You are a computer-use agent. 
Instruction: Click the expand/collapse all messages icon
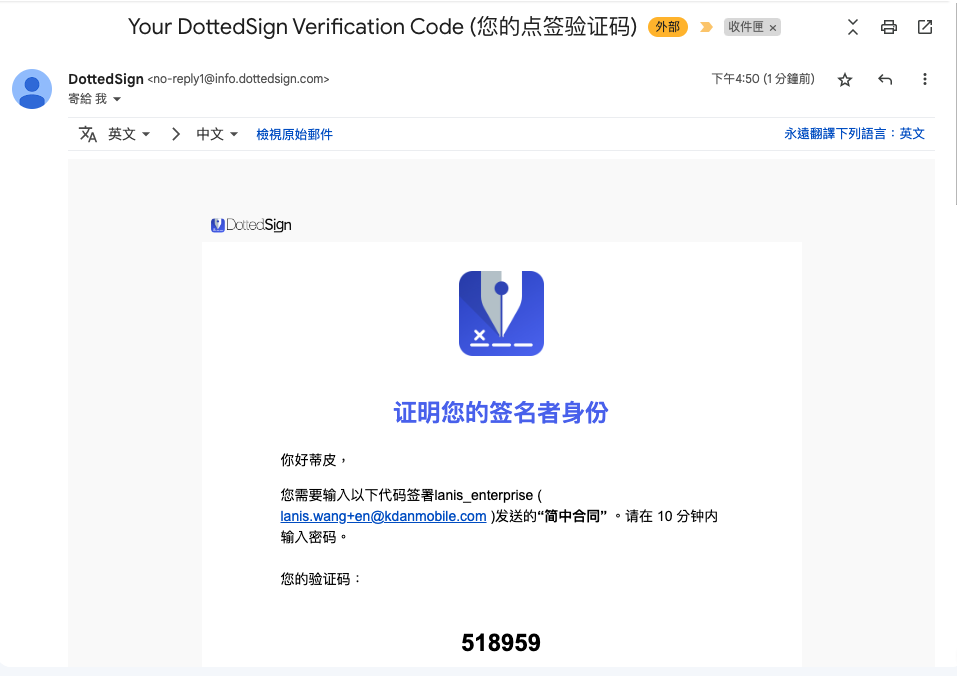(x=853, y=27)
